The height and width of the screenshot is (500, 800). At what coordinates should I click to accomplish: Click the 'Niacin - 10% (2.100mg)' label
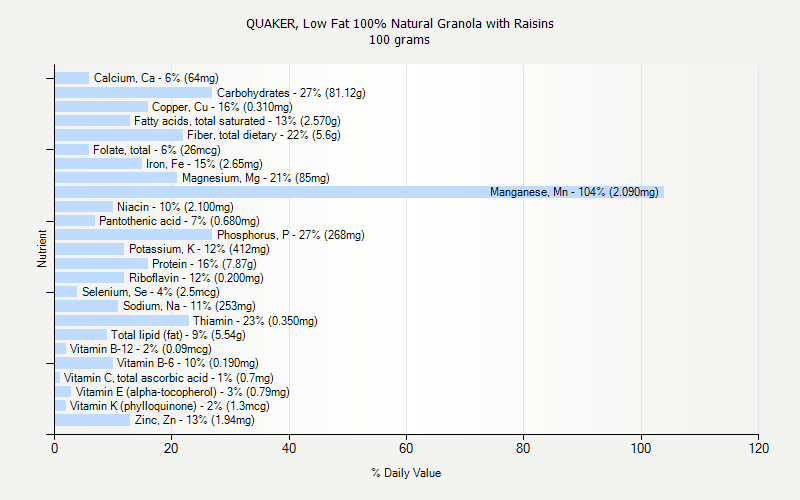pos(176,207)
